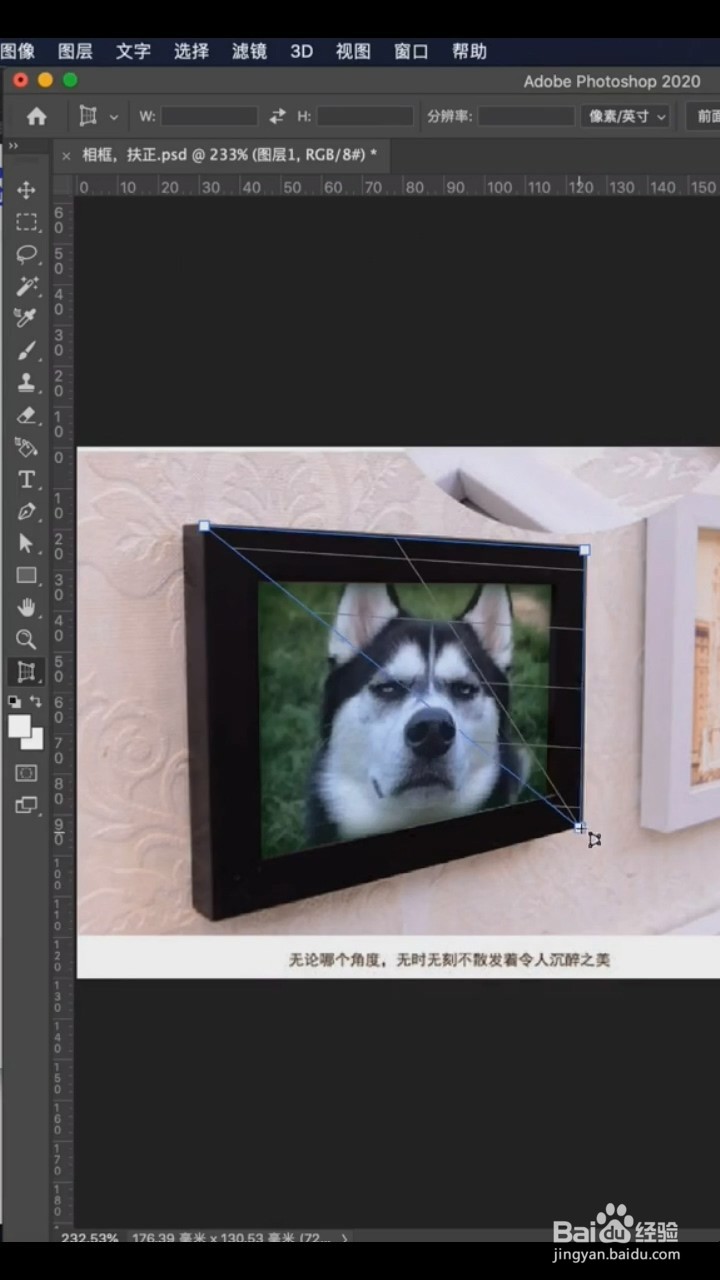Expand the toolbar using the double-arrow

(14, 146)
